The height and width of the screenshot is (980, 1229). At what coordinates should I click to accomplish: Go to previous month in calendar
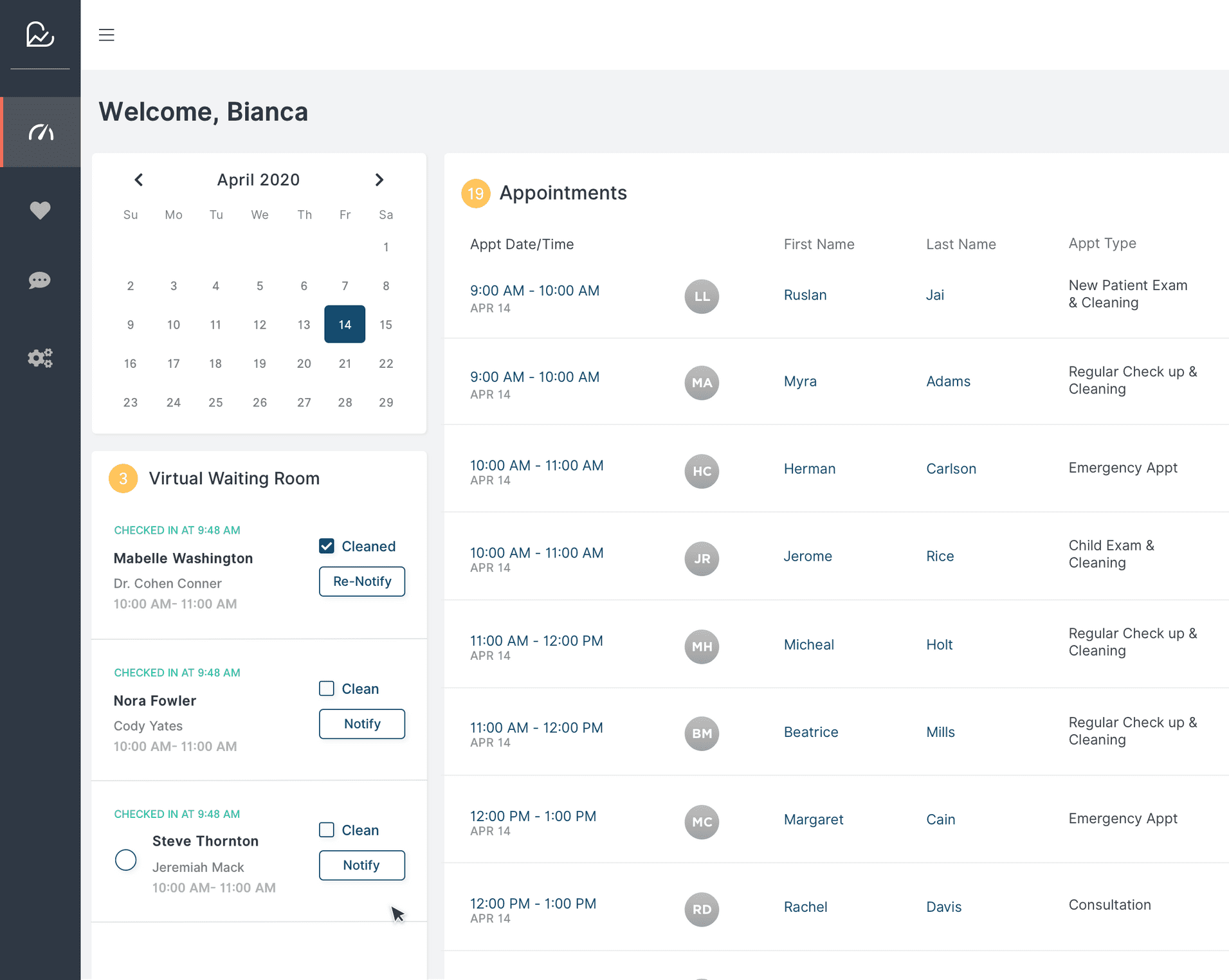pyautogui.click(x=138, y=180)
